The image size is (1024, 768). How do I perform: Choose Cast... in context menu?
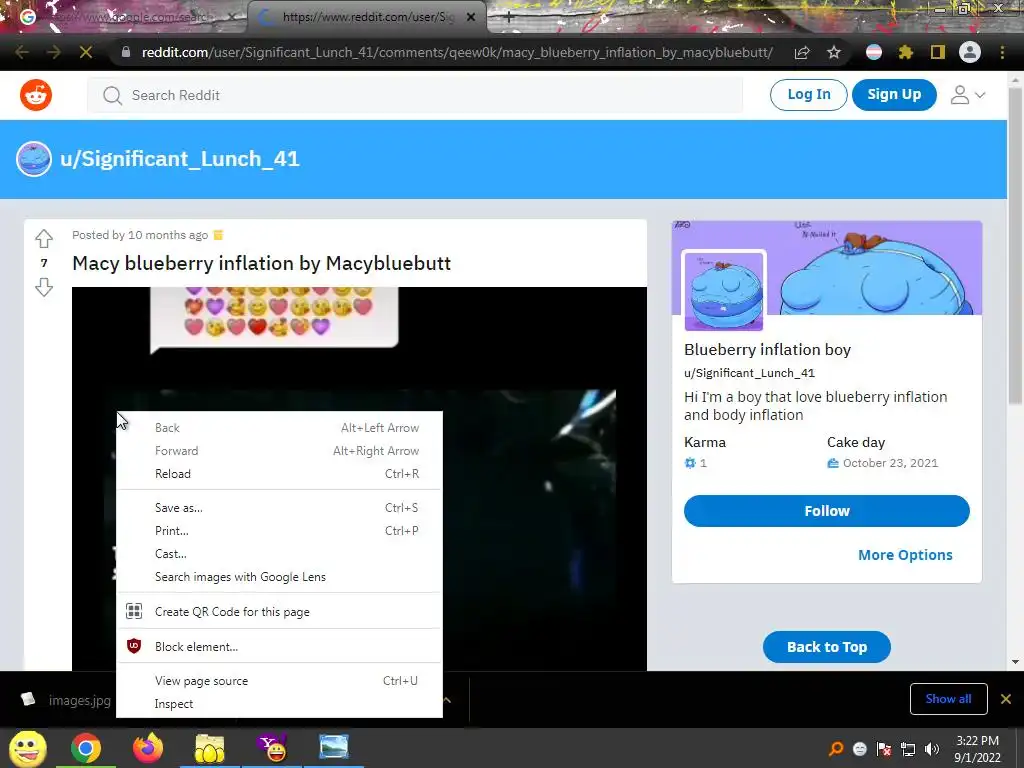(x=280, y=554)
